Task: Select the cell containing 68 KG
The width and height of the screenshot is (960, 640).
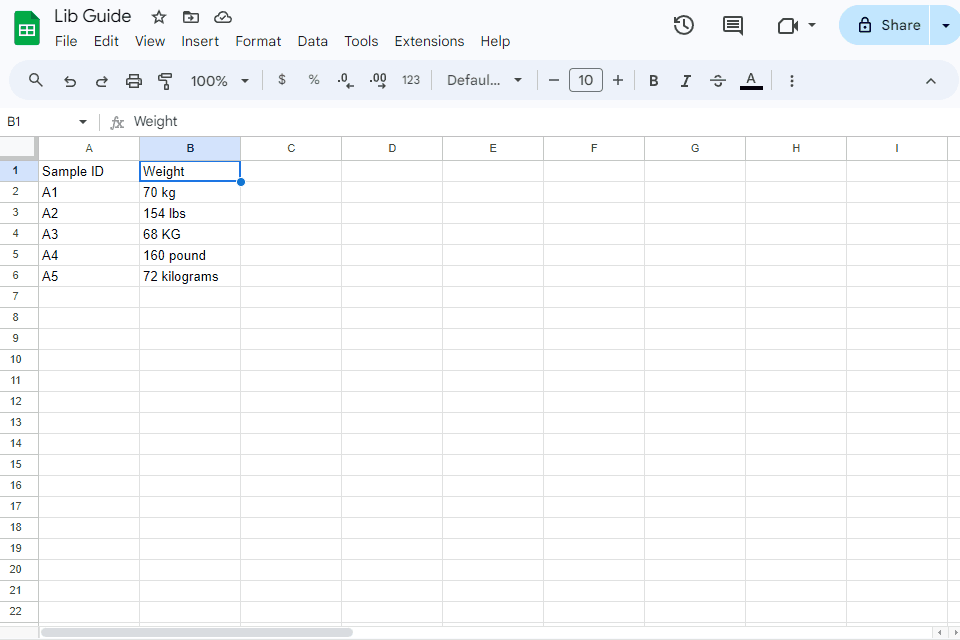Action: click(x=190, y=234)
